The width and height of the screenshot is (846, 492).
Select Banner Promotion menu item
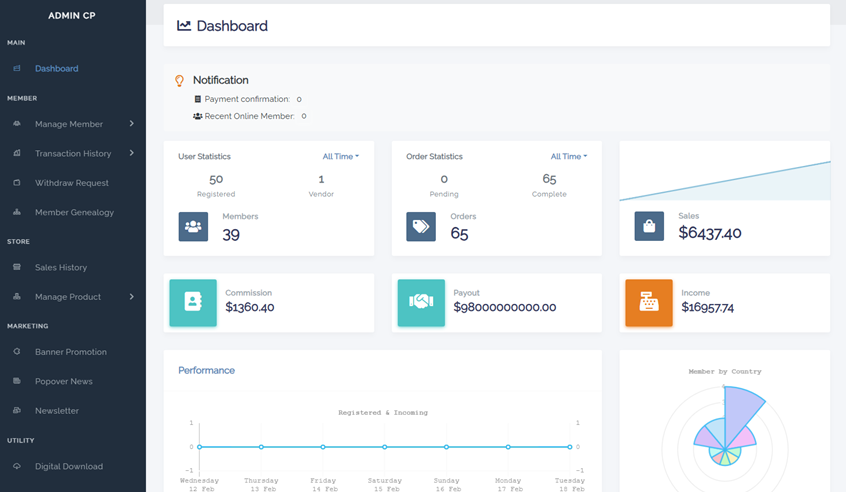[70, 352]
